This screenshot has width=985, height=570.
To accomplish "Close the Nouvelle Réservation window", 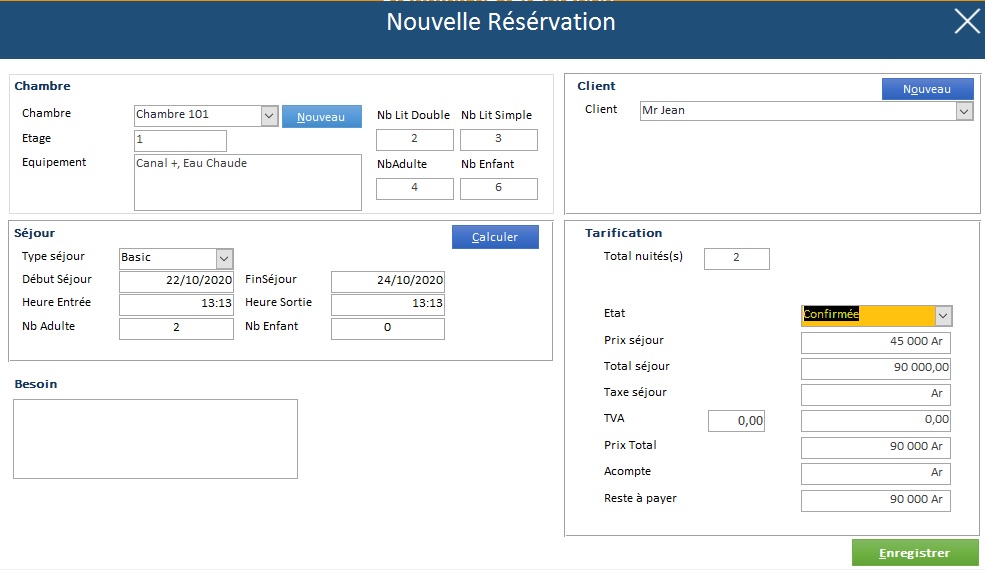I will pyautogui.click(x=966, y=22).
